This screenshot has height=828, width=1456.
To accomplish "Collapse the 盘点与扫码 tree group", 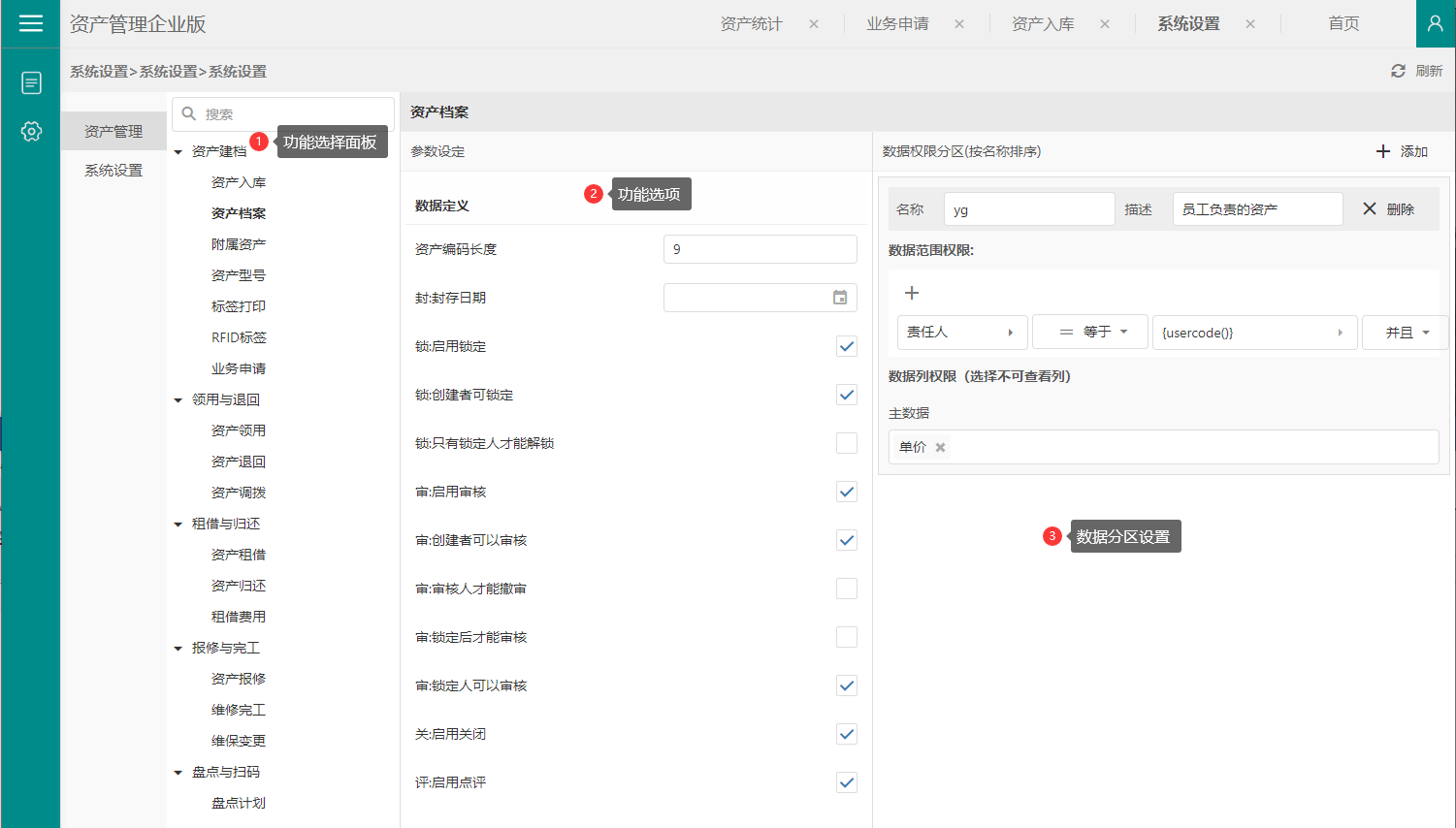I will coord(178,773).
